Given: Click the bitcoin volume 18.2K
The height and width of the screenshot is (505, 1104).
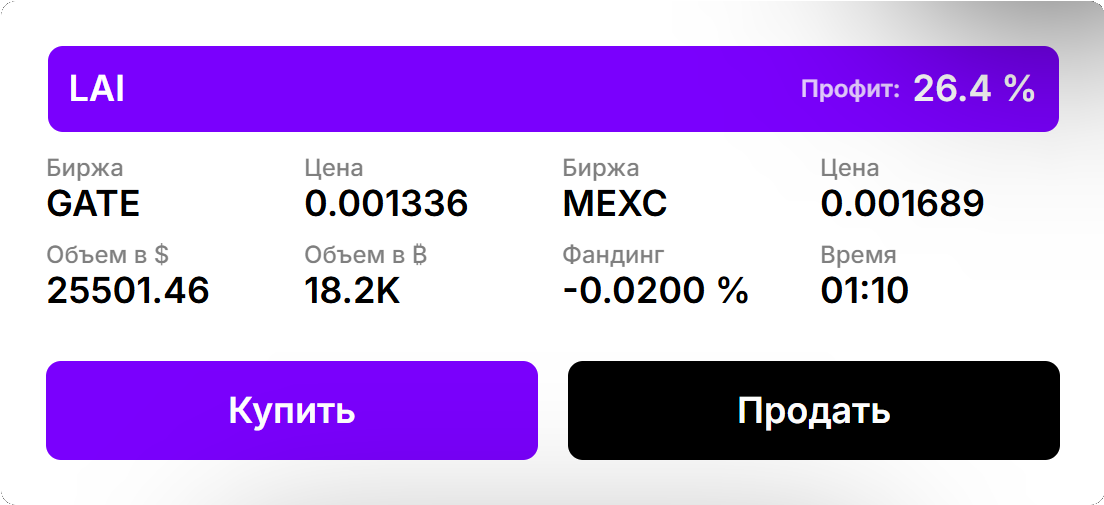Looking at the screenshot, I should pyautogui.click(x=352, y=290).
